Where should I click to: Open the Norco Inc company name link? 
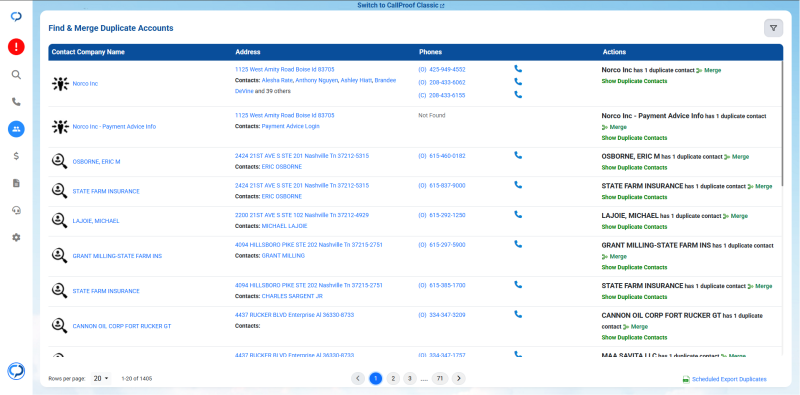click(85, 84)
